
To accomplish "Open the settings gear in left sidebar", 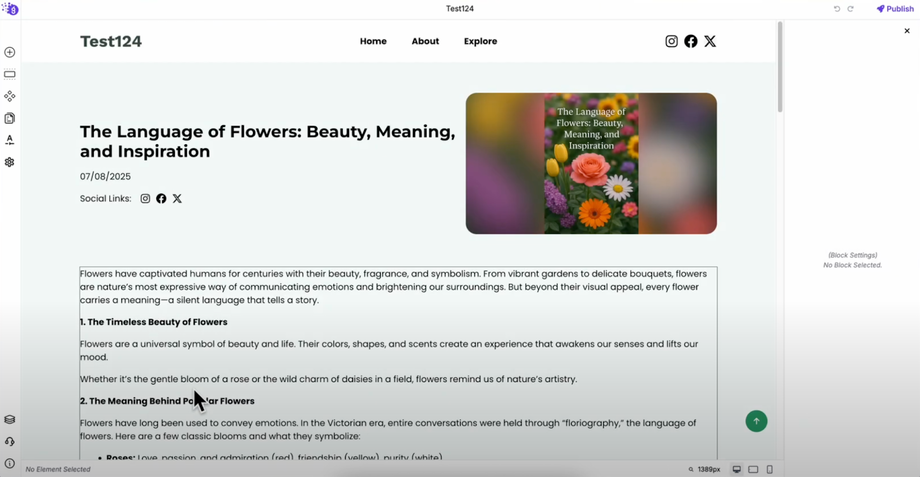I will [x=9, y=162].
